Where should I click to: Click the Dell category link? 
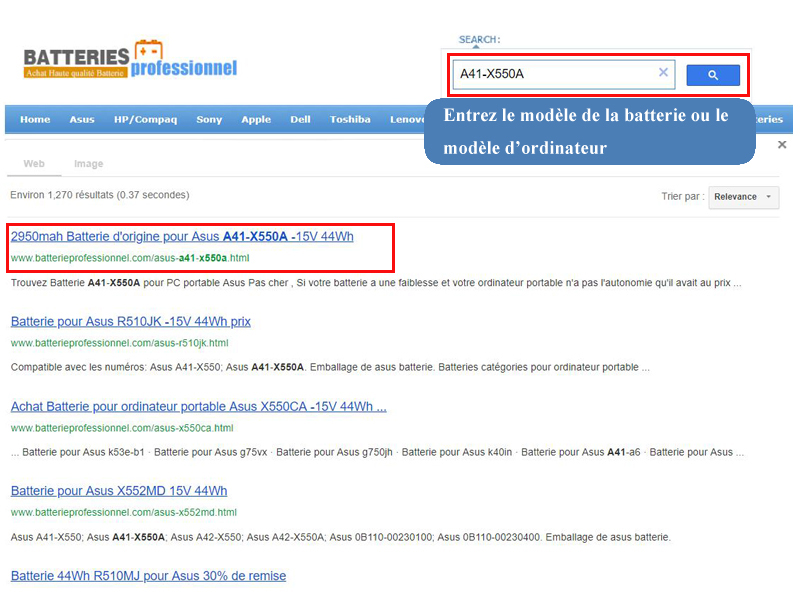coord(300,118)
